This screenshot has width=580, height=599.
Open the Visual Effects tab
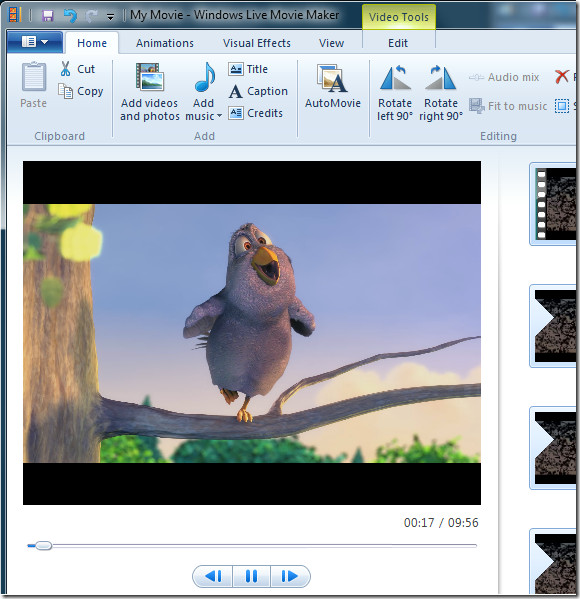click(257, 43)
